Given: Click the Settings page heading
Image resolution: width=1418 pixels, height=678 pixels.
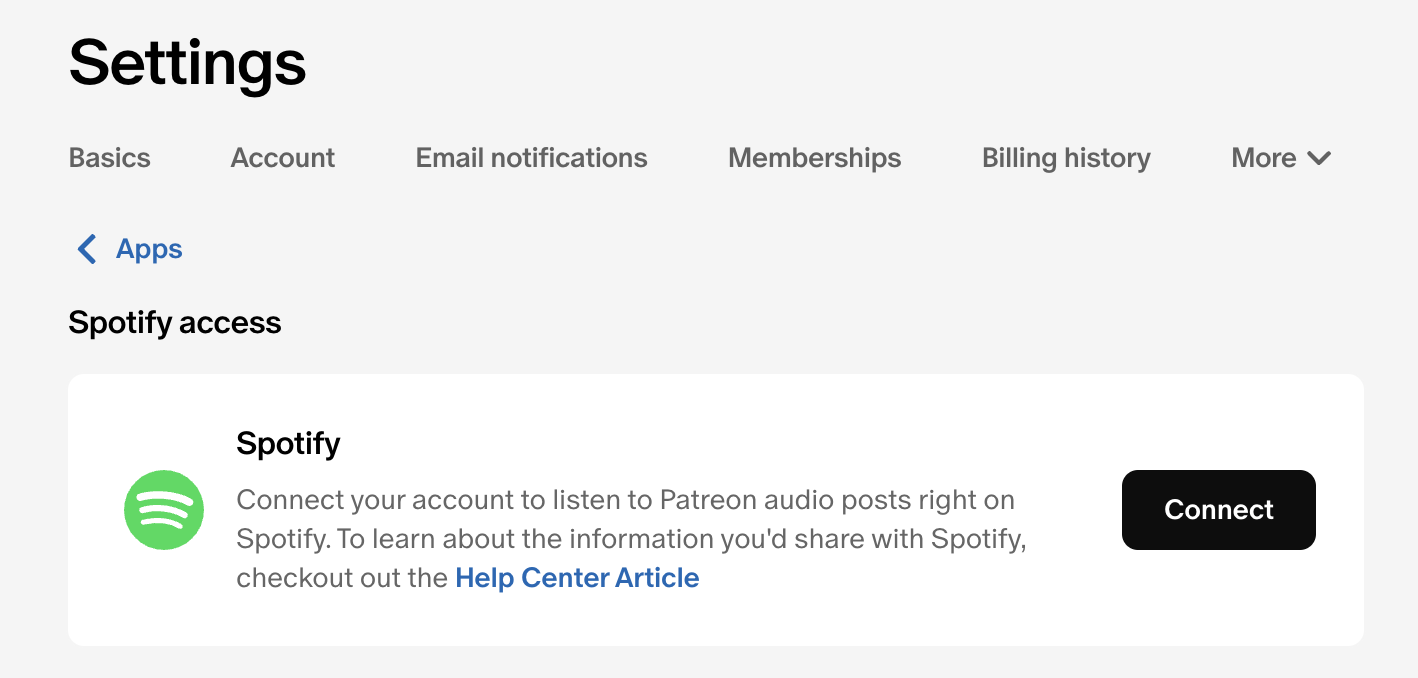Looking at the screenshot, I should [x=187, y=64].
